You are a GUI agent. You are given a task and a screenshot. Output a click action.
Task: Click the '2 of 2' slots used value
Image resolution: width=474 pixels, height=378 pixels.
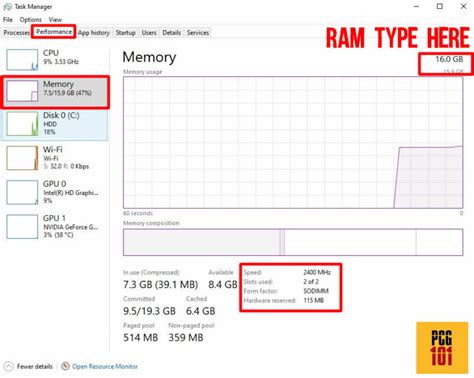coord(311,282)
